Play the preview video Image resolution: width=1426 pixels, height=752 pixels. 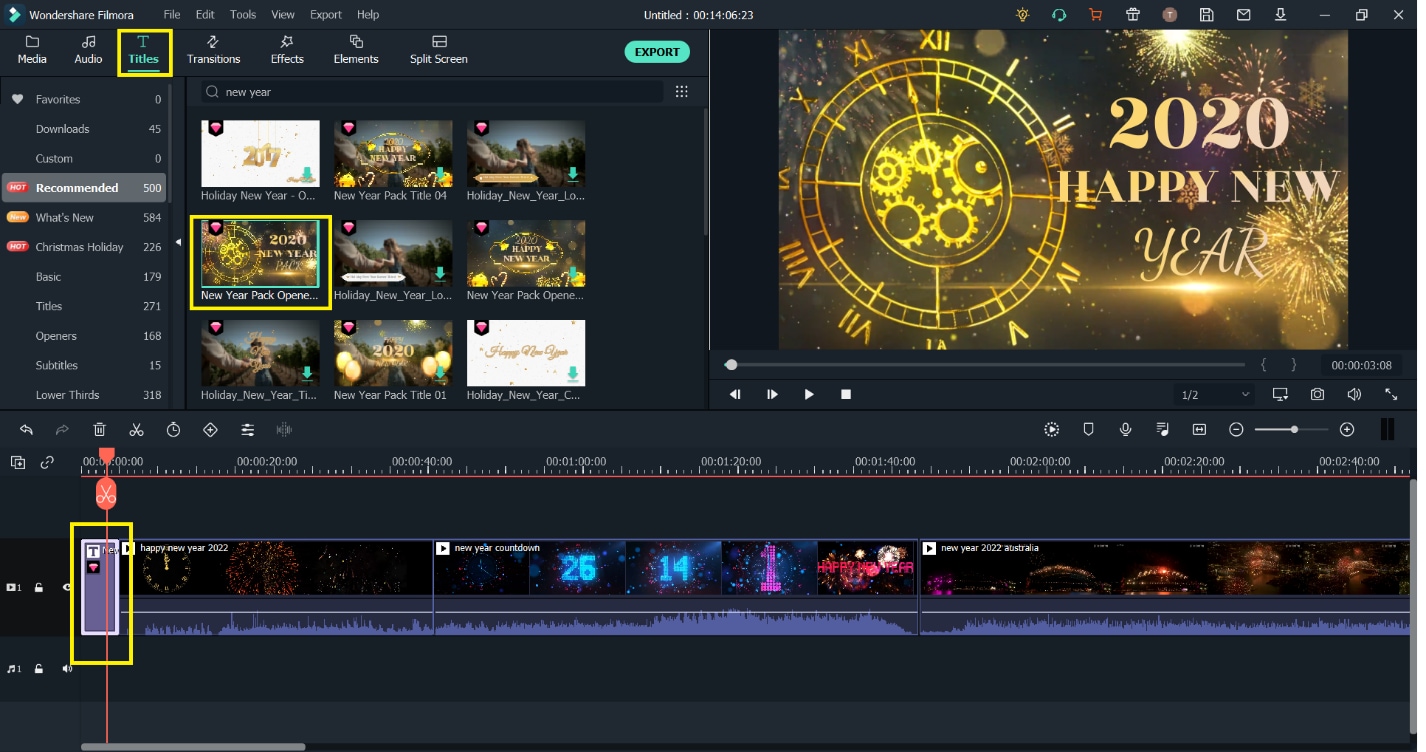coord(809,395)
